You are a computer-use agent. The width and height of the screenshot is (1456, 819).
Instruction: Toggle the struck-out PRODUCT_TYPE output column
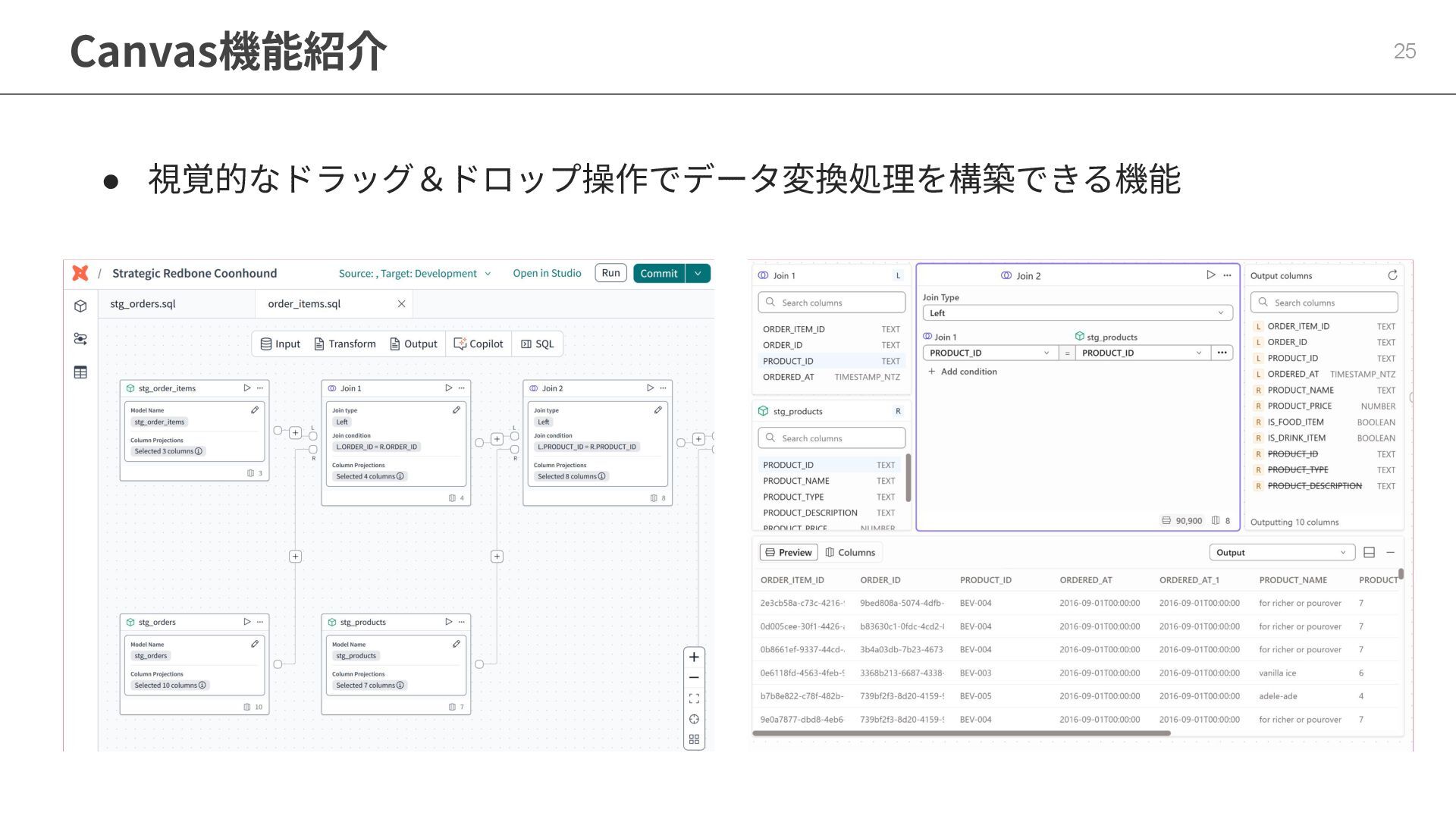click(1298, 470)
